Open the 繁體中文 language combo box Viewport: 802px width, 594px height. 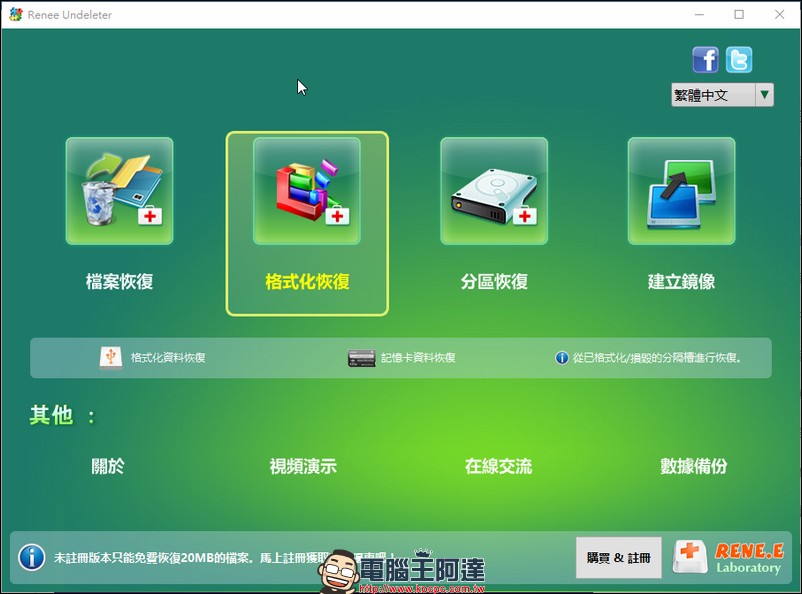722,95
